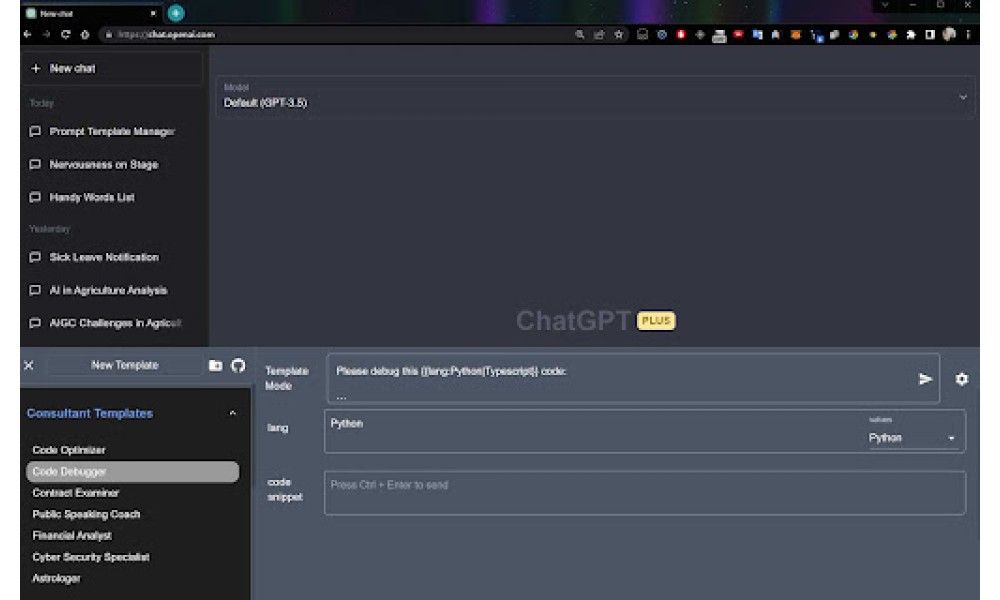
Task: Open the AIGC Challenges in Agricul… conversation
Action: [x=113, y=323]
